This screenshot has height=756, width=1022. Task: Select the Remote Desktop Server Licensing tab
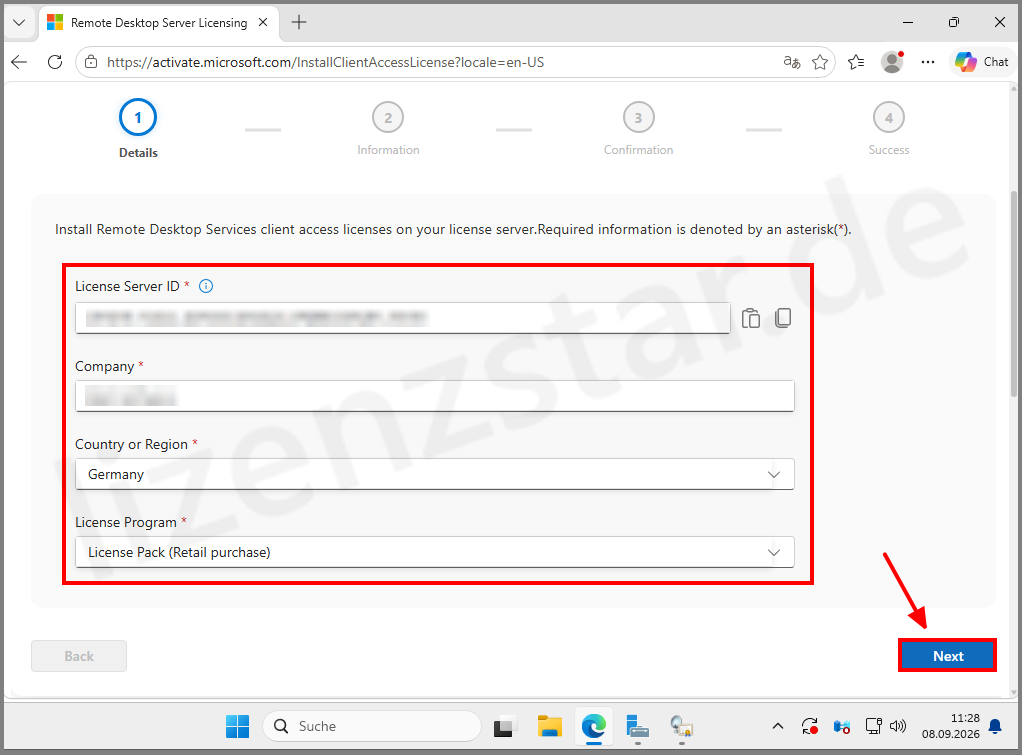159,23
